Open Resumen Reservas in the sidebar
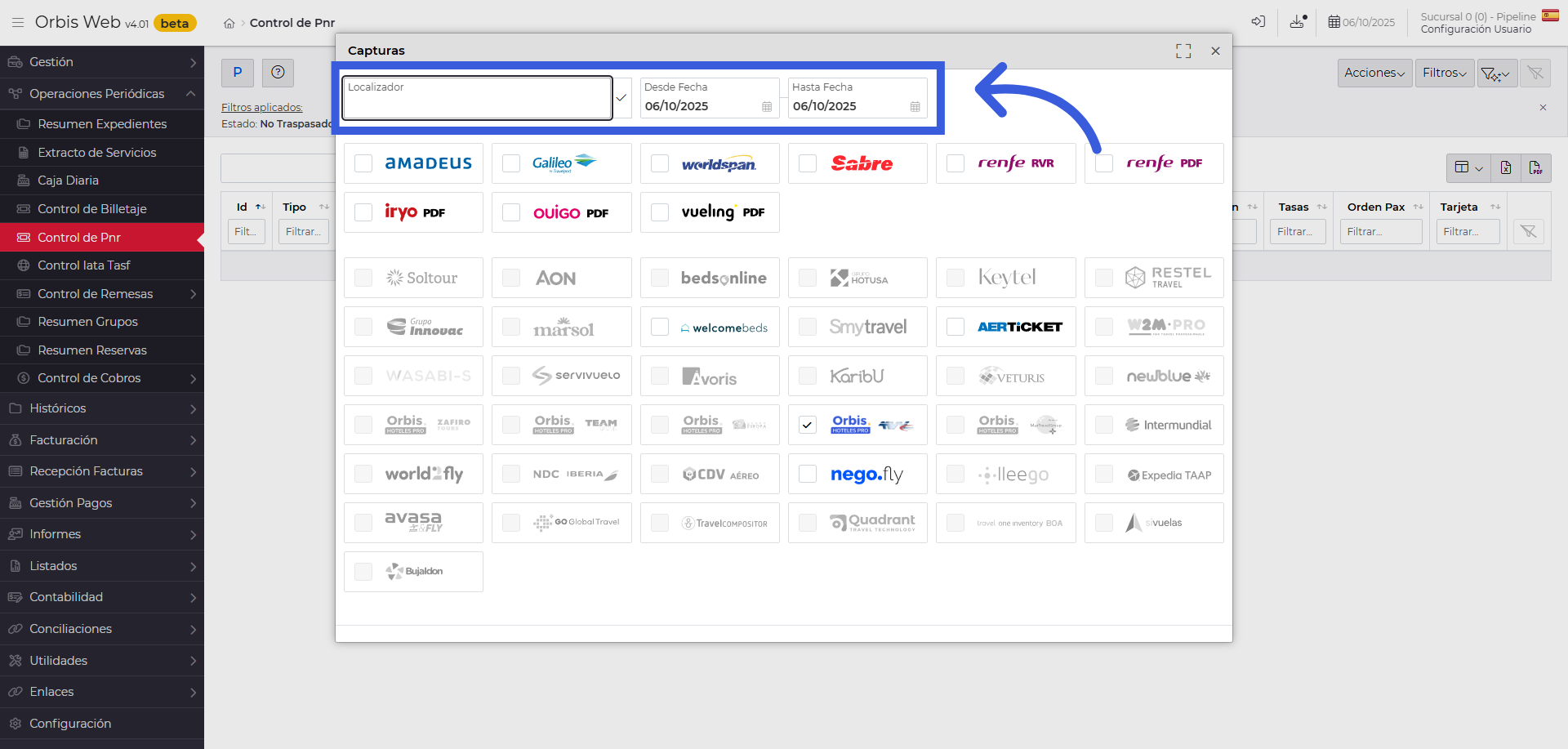Screen dimensions: 1568x749 click(x=102, y=350)
